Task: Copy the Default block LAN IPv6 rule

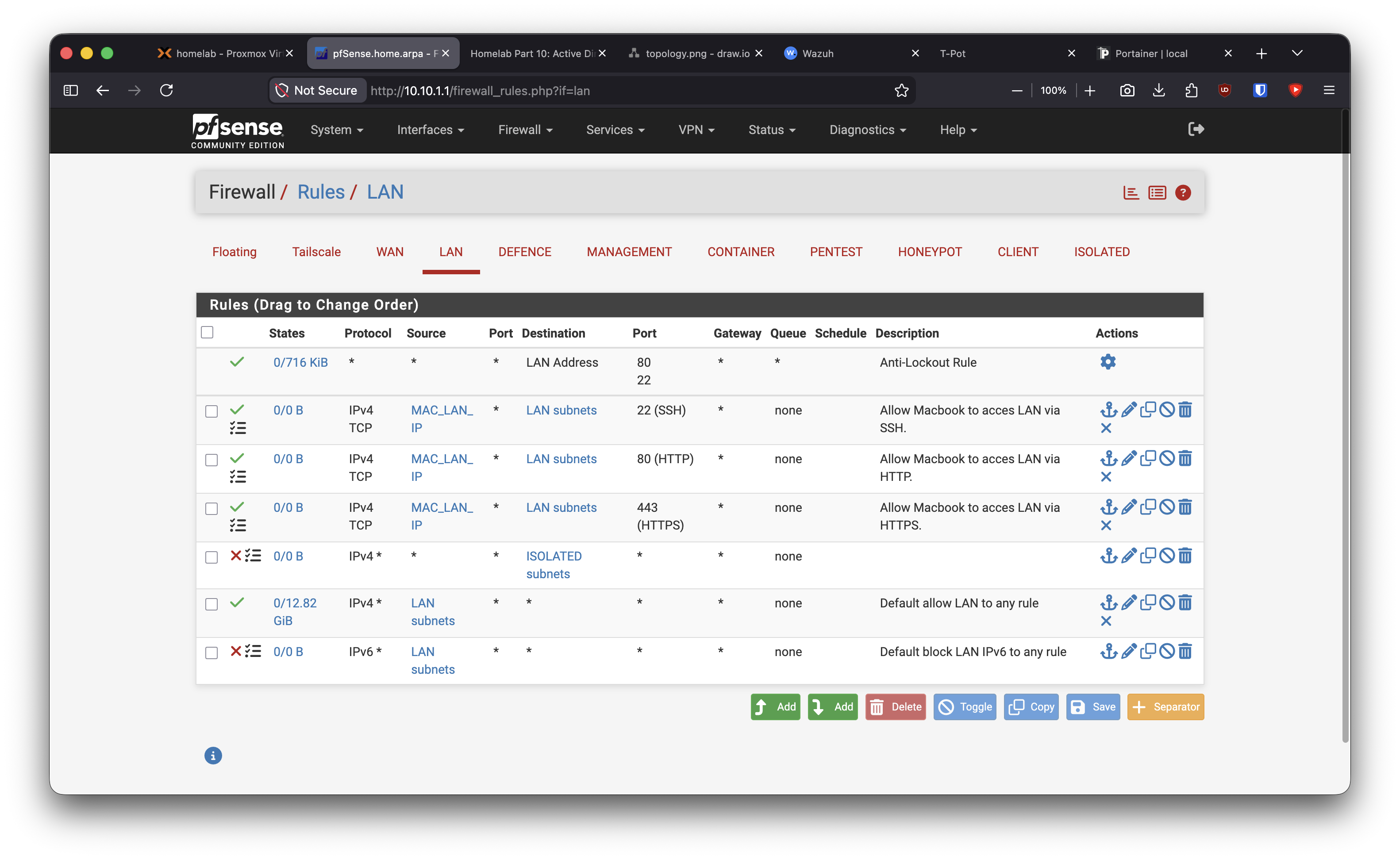Action: 1147,651
